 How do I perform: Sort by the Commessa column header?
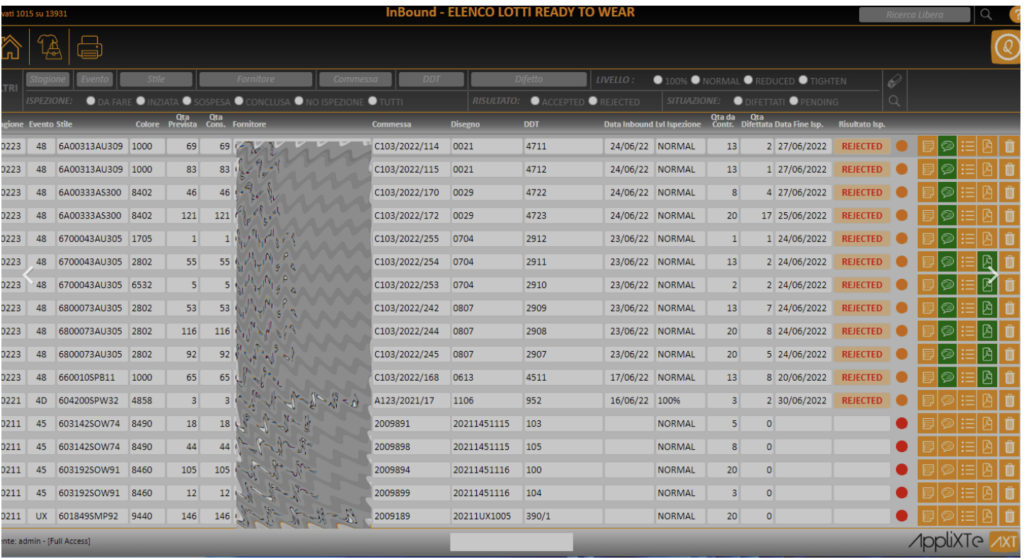pos(391,124)
